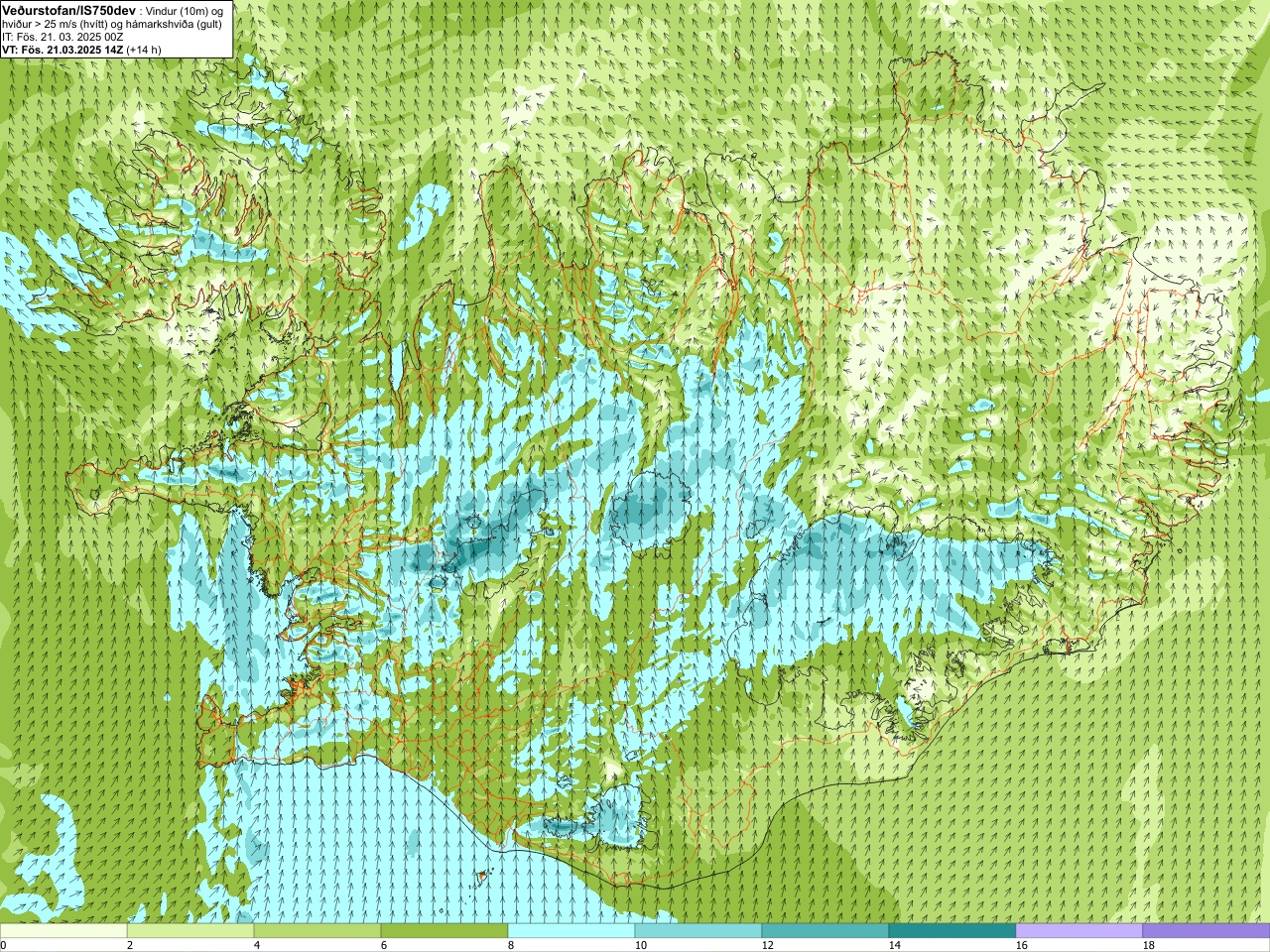Click the '10' tick label on the legend
This screenshot has width=1270, height=952.
point(641,945)
